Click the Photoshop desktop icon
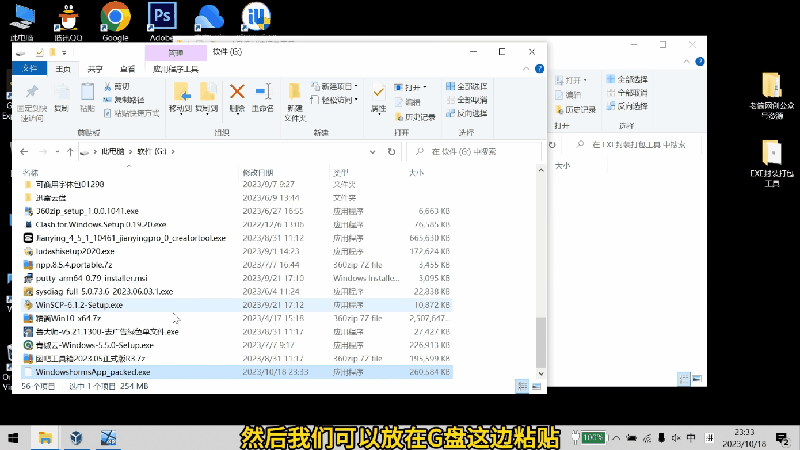 coord(160,20)
